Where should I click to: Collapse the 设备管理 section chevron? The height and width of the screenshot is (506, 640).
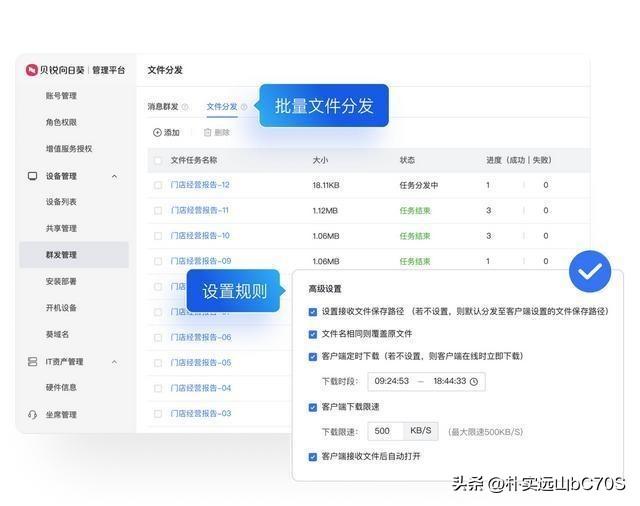pyautogui.click(x=115, y=176)
